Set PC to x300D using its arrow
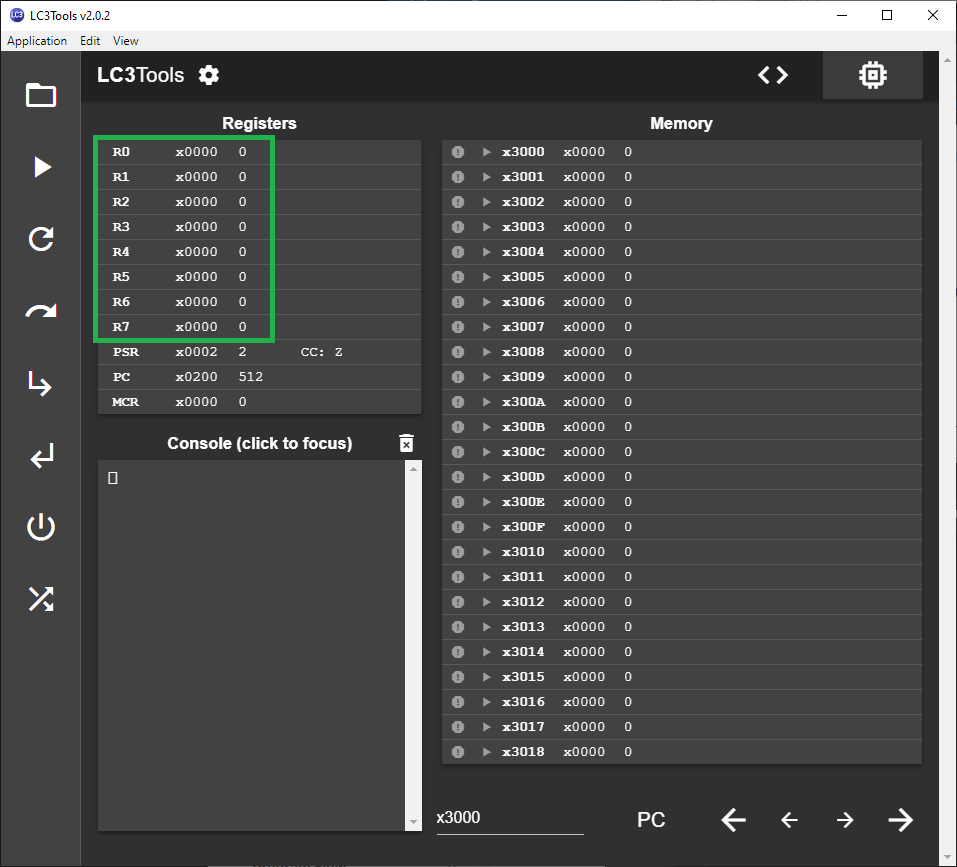Screen dimensions: 957x867 tap(486, 477)
